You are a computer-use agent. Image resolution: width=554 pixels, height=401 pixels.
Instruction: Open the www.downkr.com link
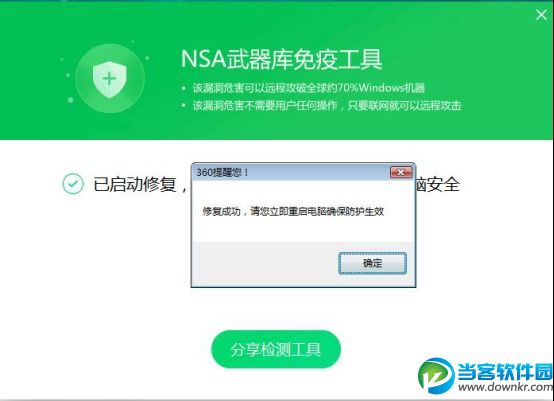point(506,387)
